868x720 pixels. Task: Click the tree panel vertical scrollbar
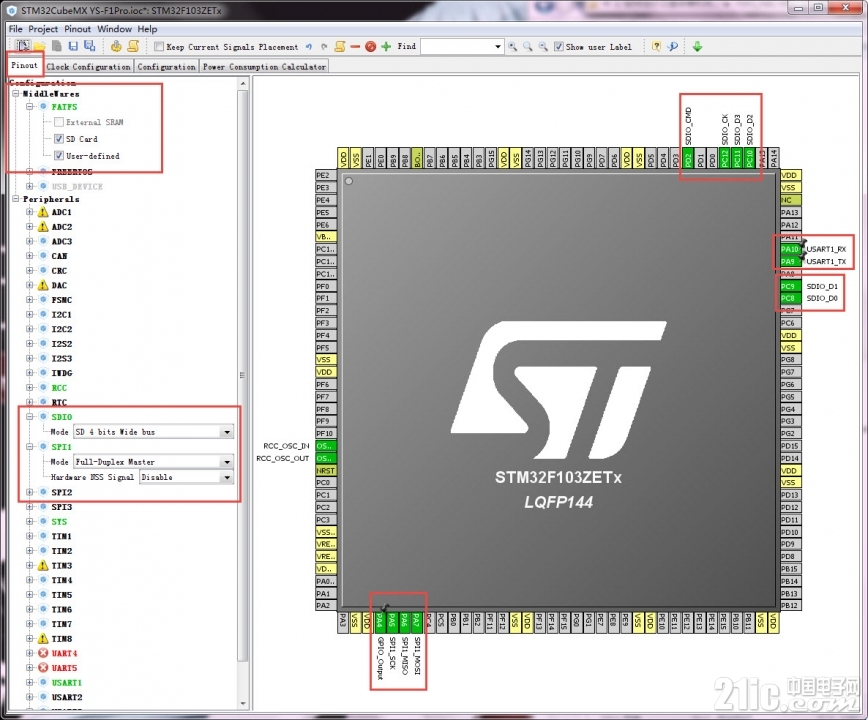(x=242, y=376)
